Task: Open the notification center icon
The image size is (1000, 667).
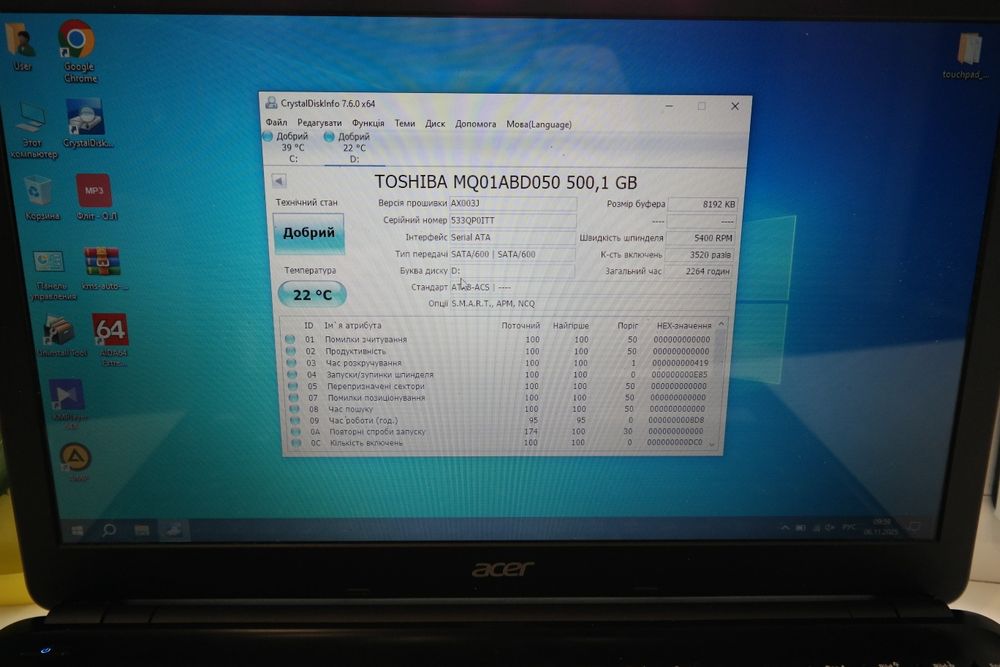Action: (915, 527)
